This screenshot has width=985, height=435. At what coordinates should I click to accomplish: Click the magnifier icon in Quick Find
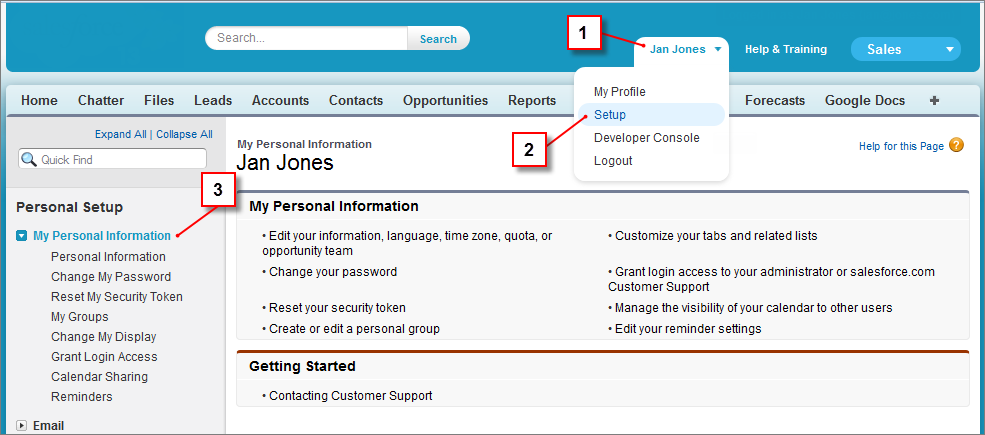pyautogui.click(x=29, y=159)
